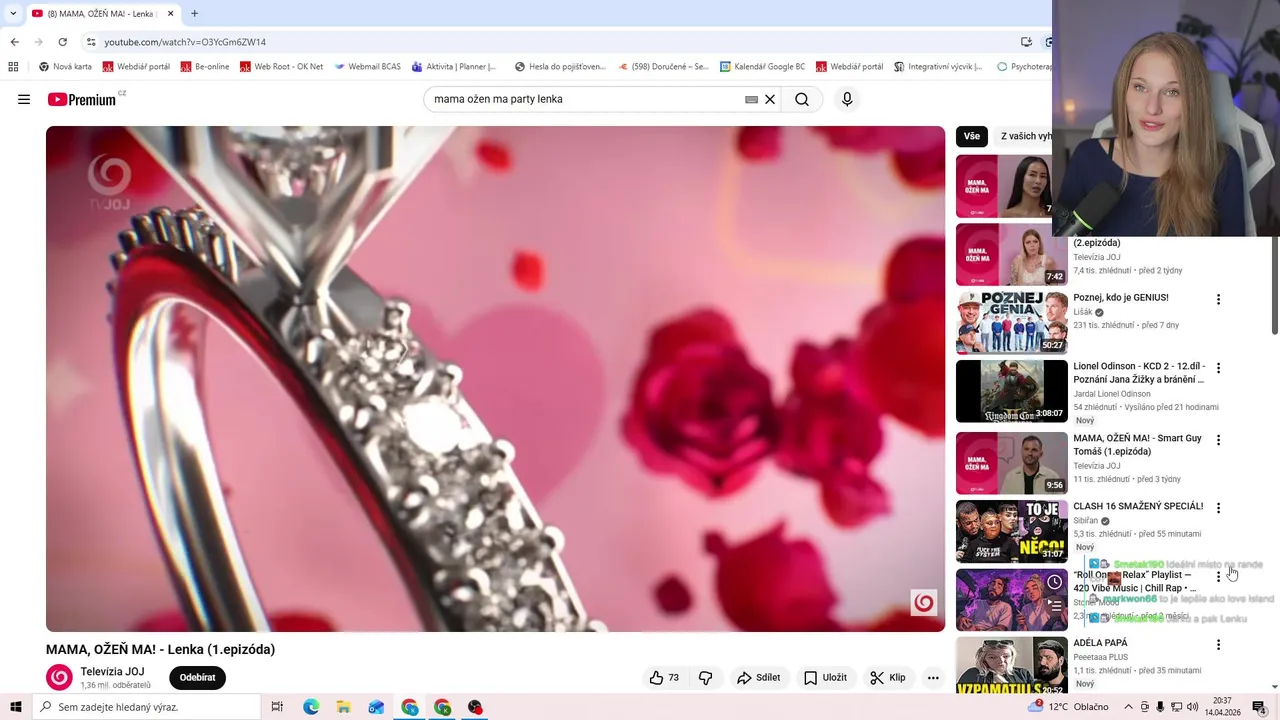Open Kalendář Google BC bookmark
Screen dimensions: 1280x720
pos(762,67)
